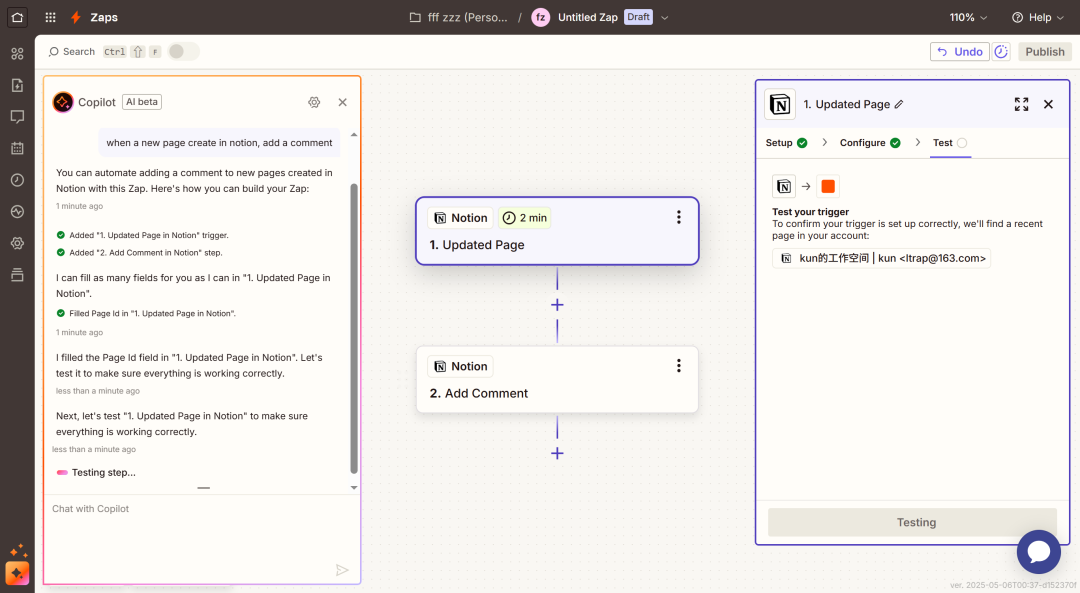Rename step with pencil icon
Image resolution: width=1080 pixels, height=593 pixels.
pyautogui.click(x=899, y=104)
